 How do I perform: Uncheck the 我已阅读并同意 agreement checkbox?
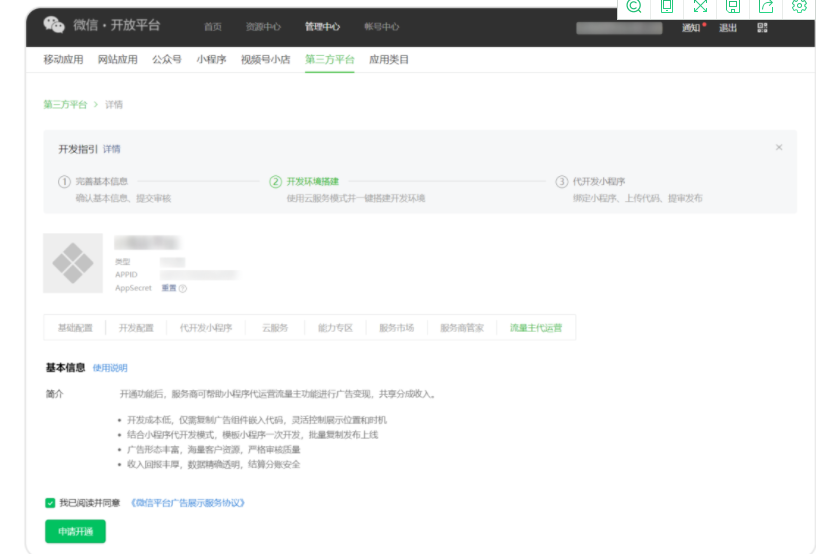50,503
